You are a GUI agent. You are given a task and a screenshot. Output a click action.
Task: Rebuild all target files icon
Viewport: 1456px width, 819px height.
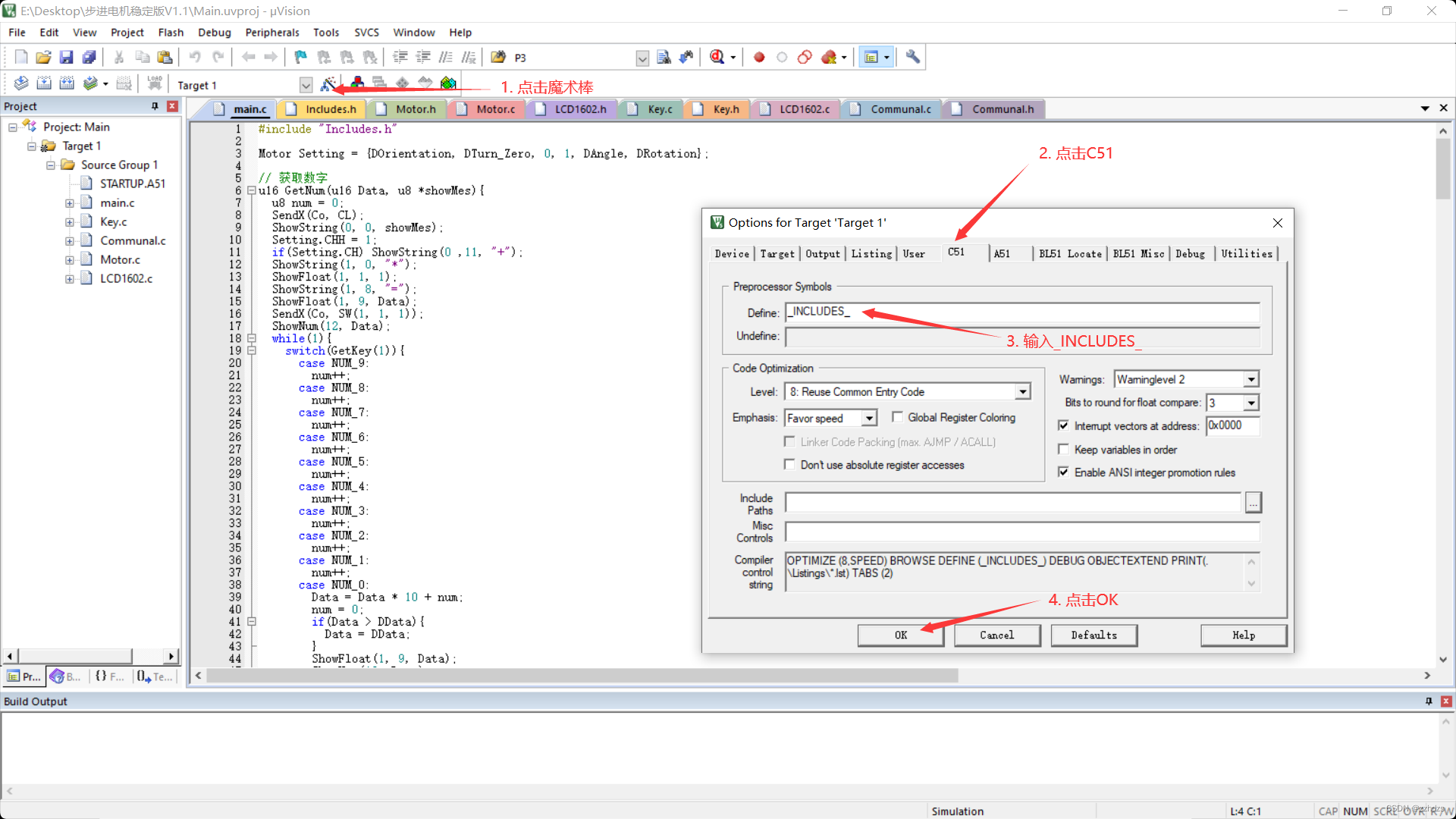(67, 83)
